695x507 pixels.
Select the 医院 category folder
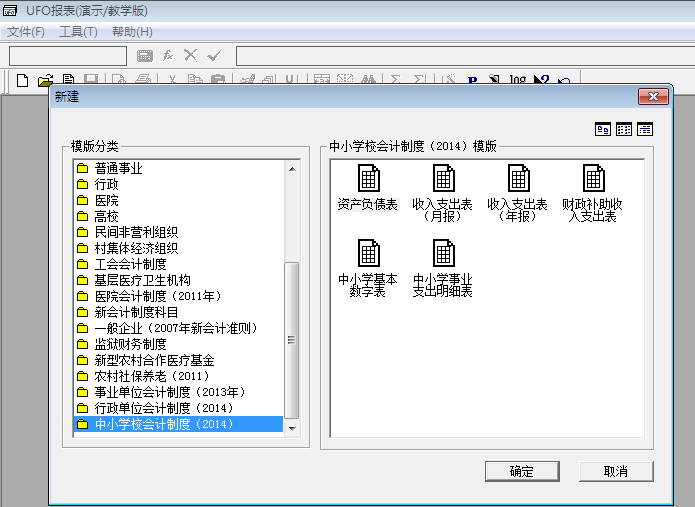[106, 200]
